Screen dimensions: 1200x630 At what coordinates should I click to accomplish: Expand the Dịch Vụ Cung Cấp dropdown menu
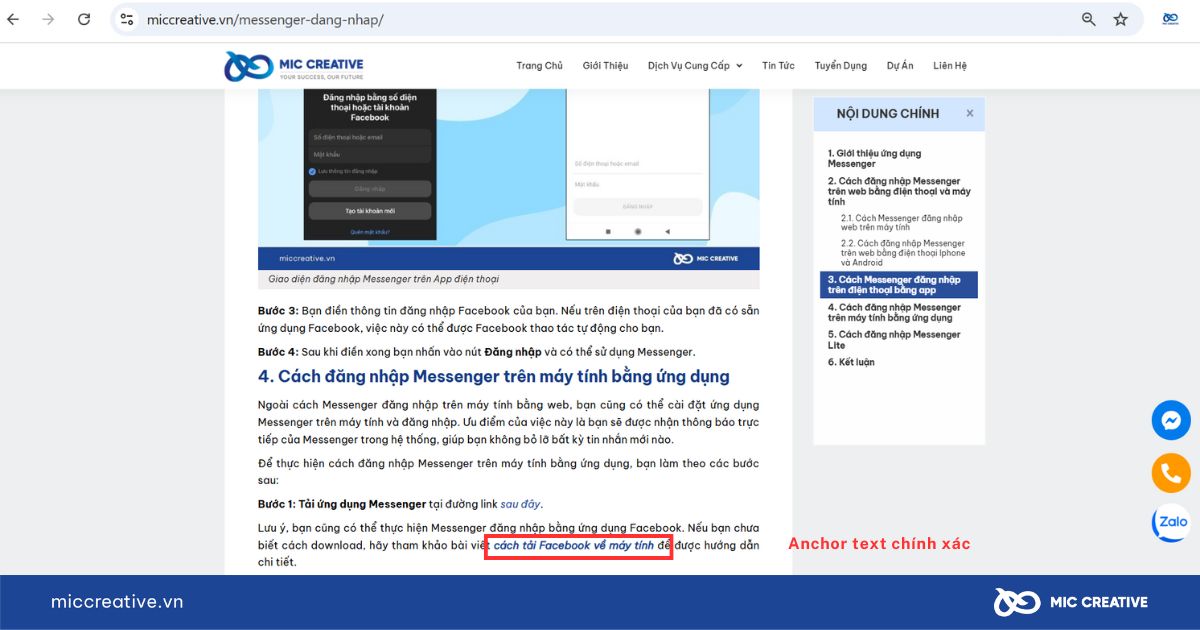coord(695,66)
